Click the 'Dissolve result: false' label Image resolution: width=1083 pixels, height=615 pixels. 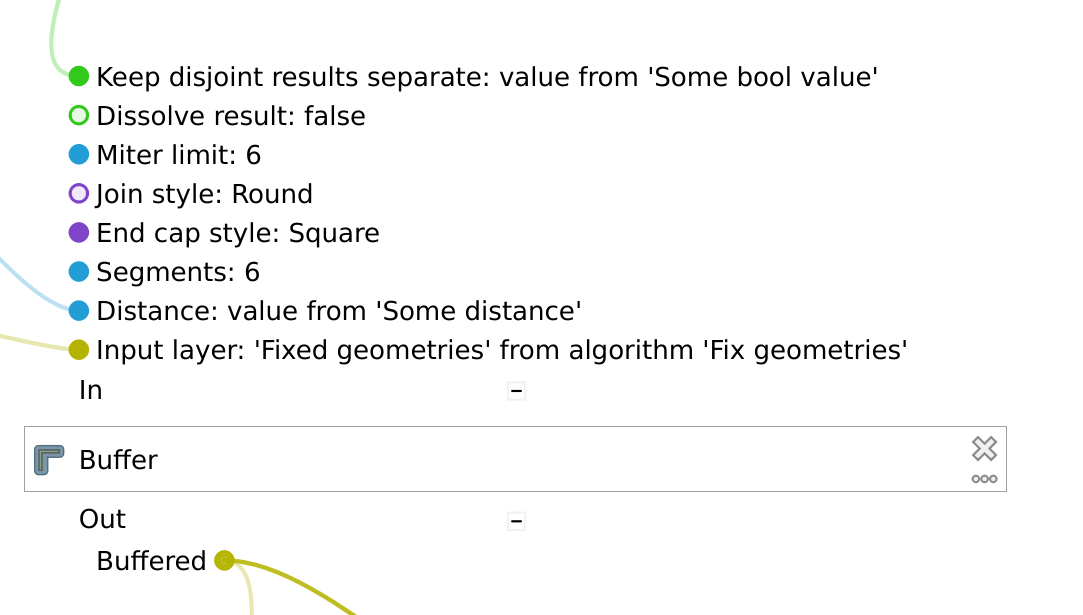coord(231,116)
